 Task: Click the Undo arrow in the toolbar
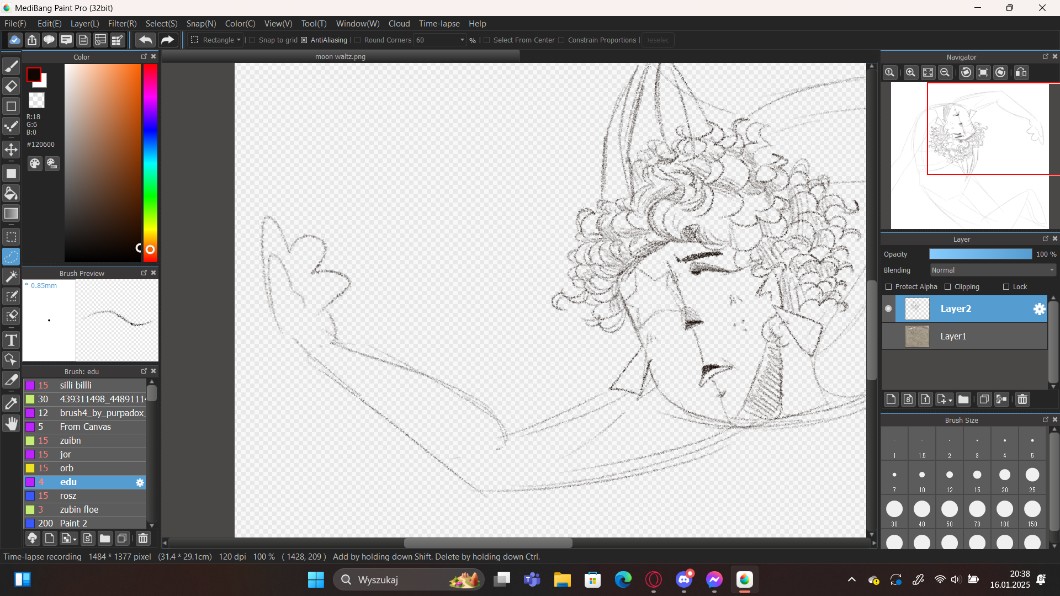(x=145, y=40)
